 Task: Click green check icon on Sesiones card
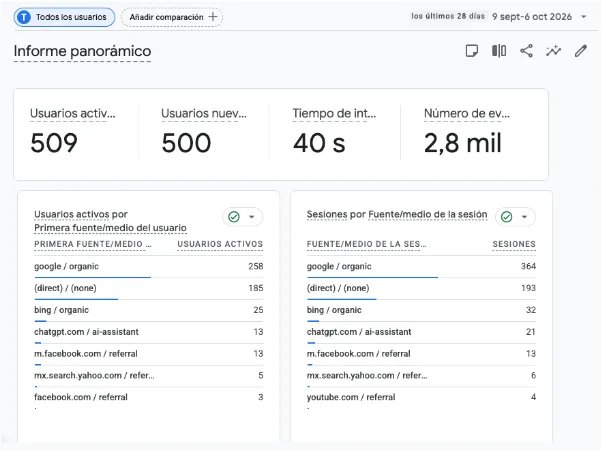point(507,217)
